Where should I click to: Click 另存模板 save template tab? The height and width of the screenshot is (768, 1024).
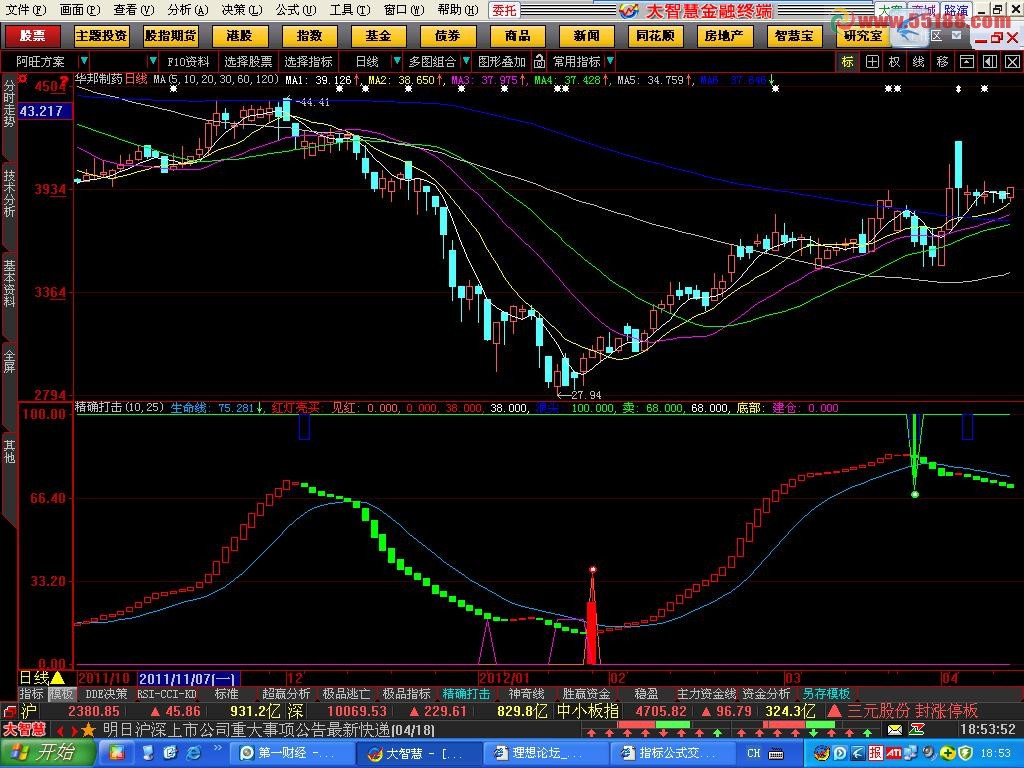click(826, 694)
